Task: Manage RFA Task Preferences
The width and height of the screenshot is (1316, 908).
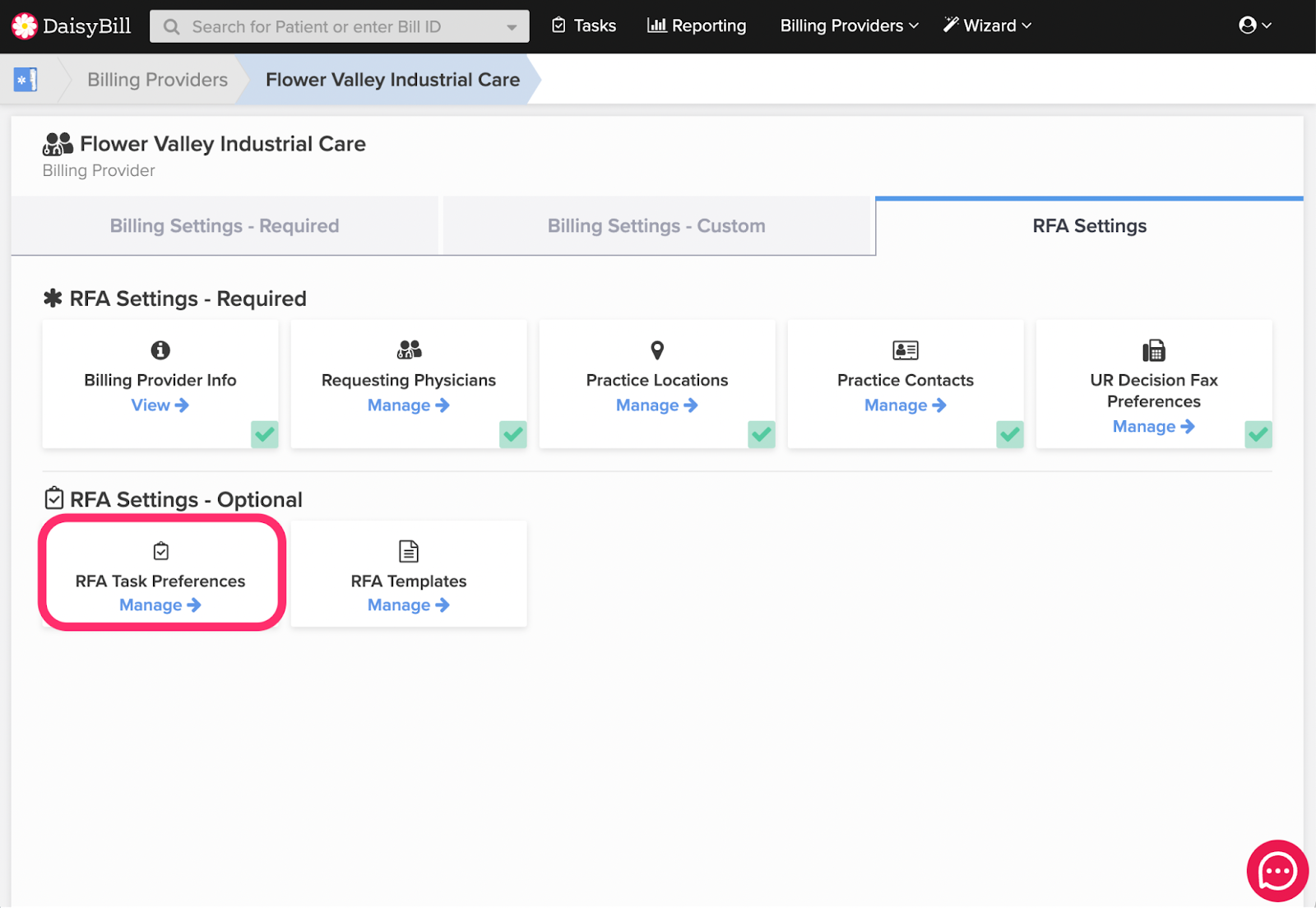Action: click(160, 605)
